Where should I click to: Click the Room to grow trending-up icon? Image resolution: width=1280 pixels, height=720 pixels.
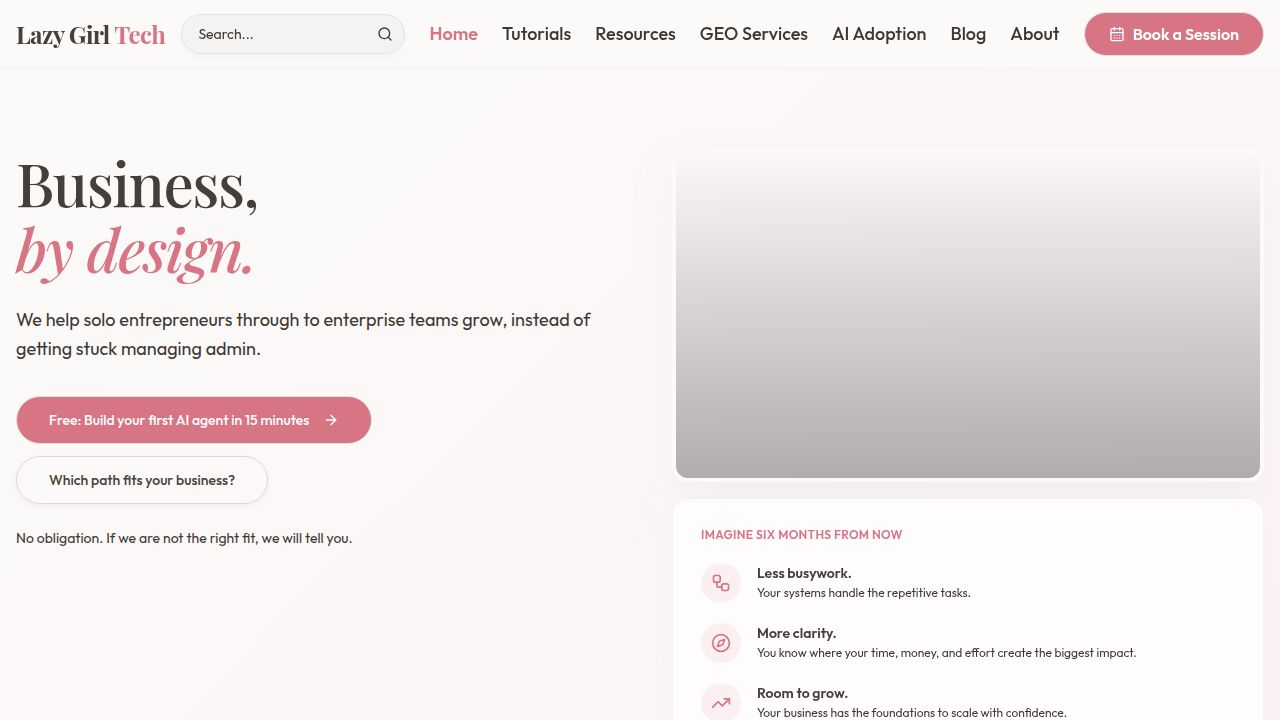coord(721,702)
